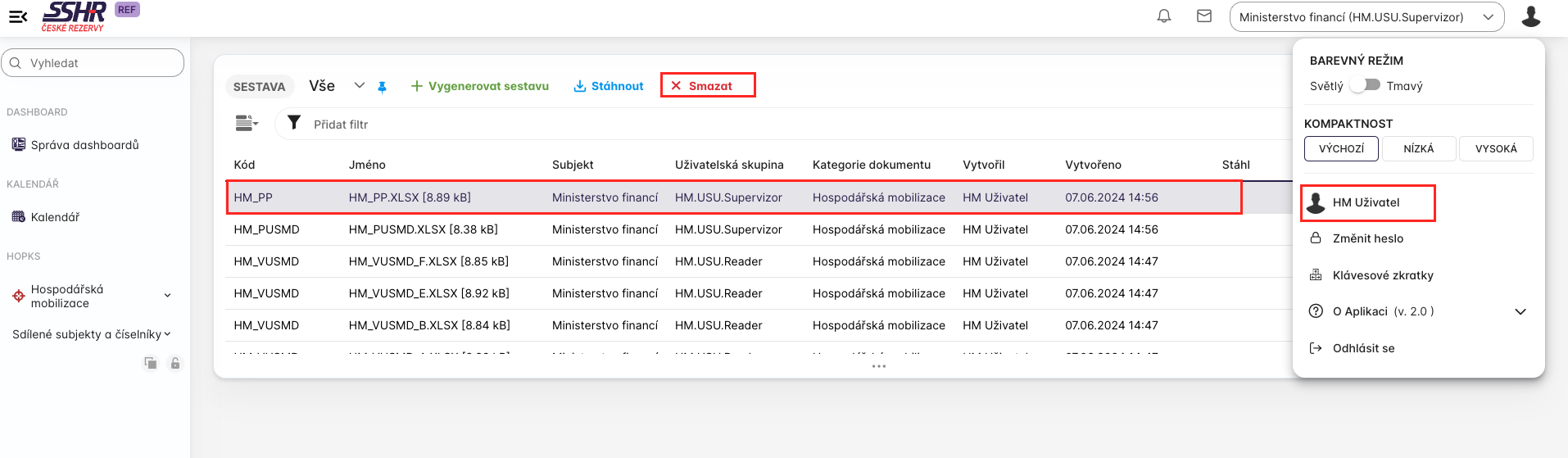Image resolution: width=1568 pixels, height=458 pixels.
Task: Click the Vygenerovat sestavu button
Action: (480, 86)
